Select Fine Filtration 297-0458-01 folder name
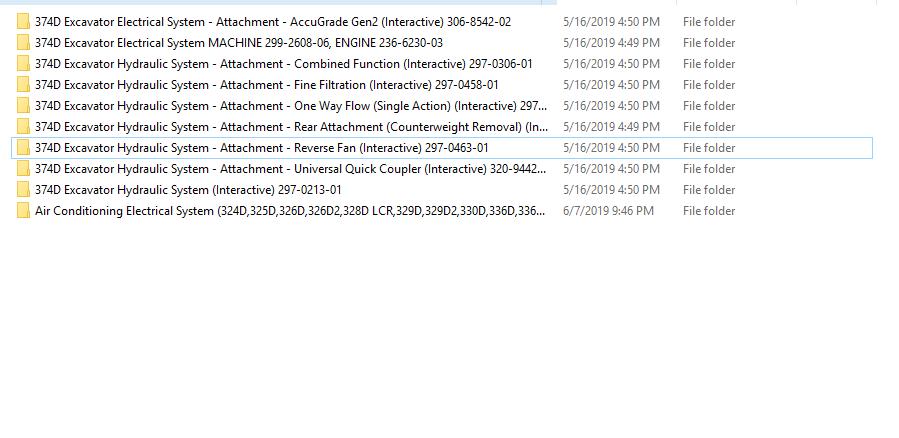Image resolution: width=899 pixels, height=438 pixels. 267,85
